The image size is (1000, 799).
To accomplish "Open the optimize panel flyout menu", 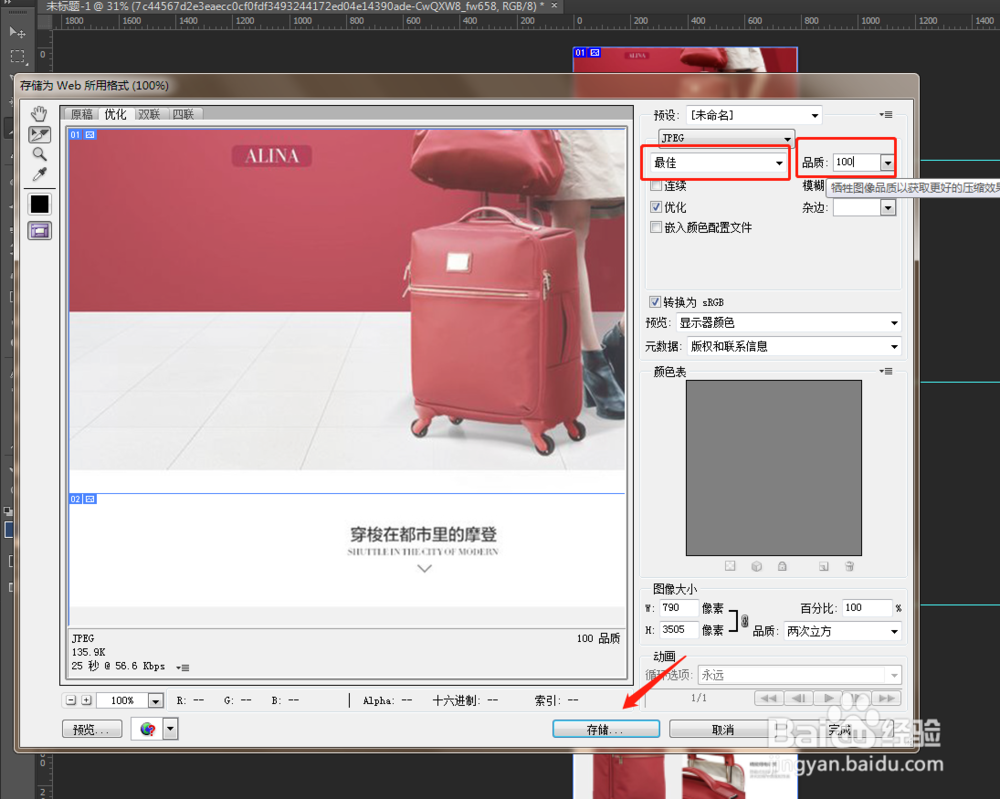I will tap(886, 115).
